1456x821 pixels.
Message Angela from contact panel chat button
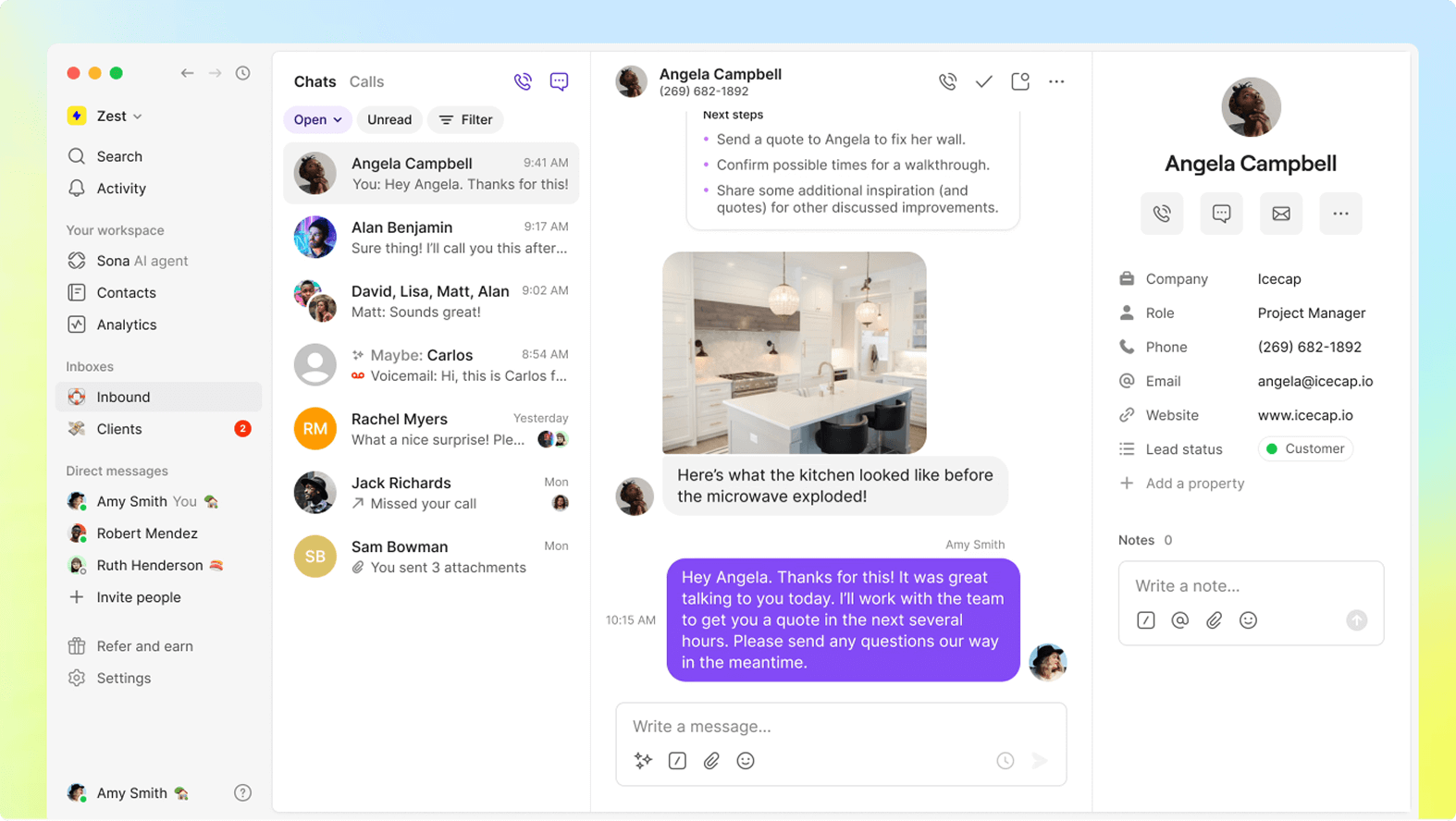coord(1221,214)
